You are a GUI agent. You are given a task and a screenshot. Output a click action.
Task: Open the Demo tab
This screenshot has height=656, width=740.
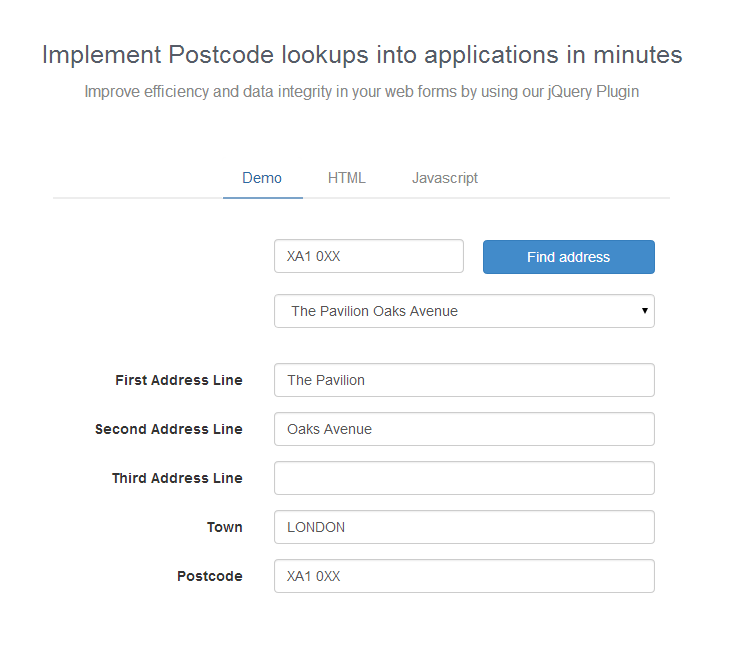(x=262, y=178)
